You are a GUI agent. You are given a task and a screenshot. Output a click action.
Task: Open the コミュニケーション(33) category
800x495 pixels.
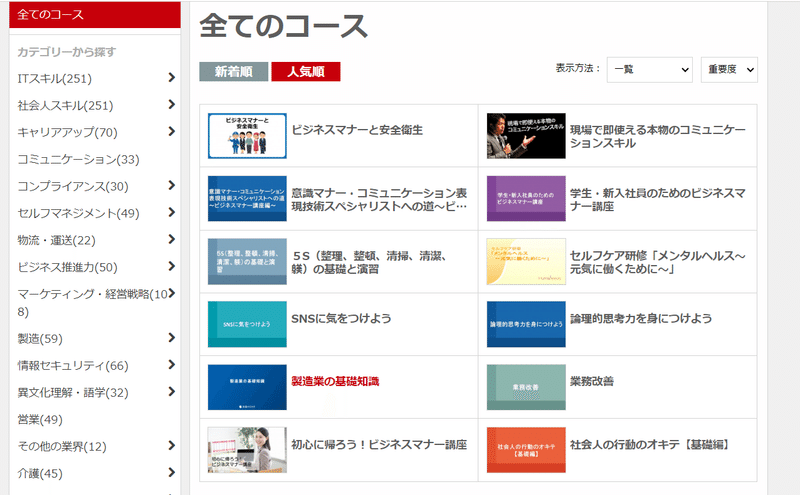tap(78, 160)
